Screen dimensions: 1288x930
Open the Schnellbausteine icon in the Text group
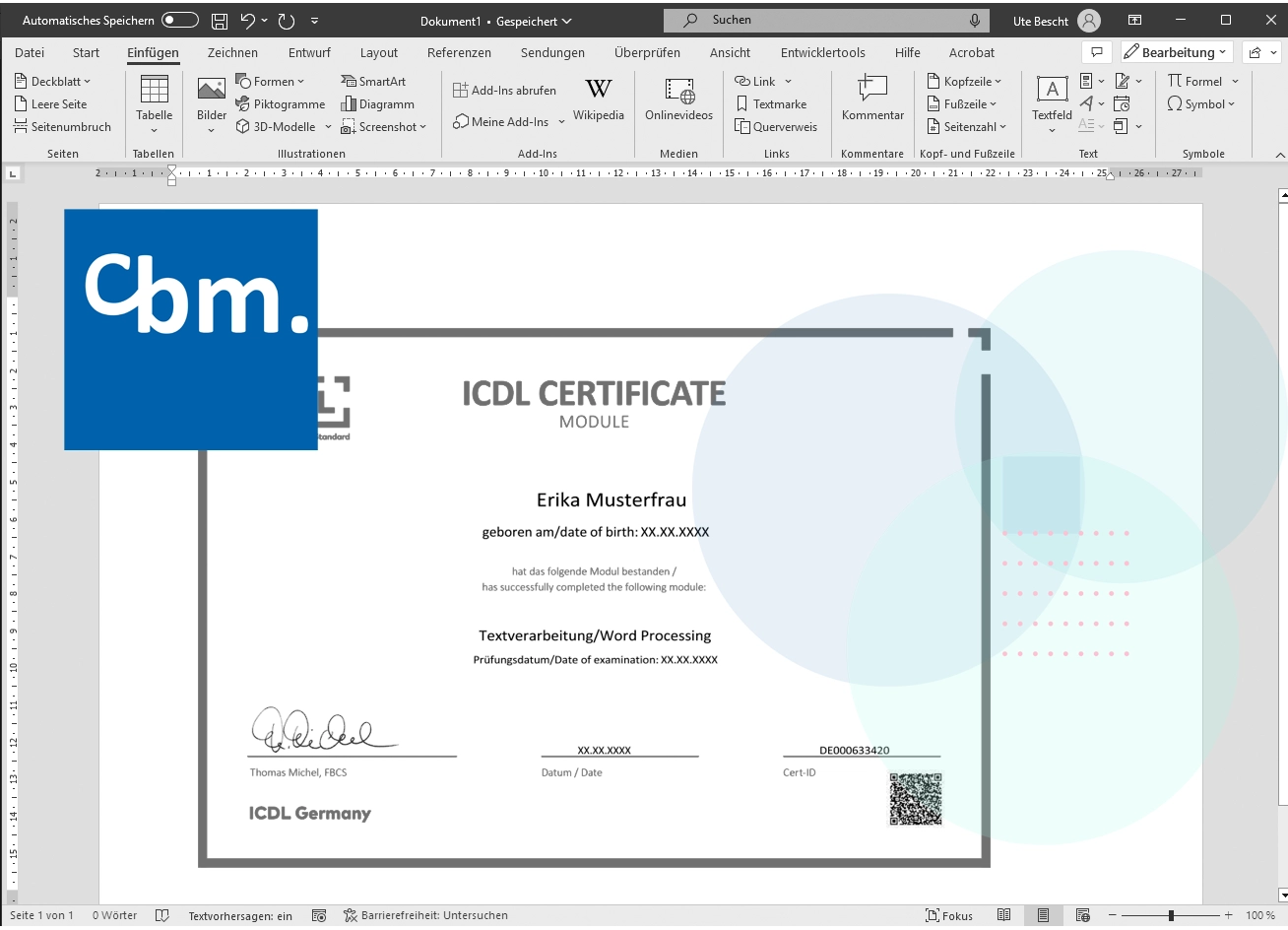(1087, 81)
